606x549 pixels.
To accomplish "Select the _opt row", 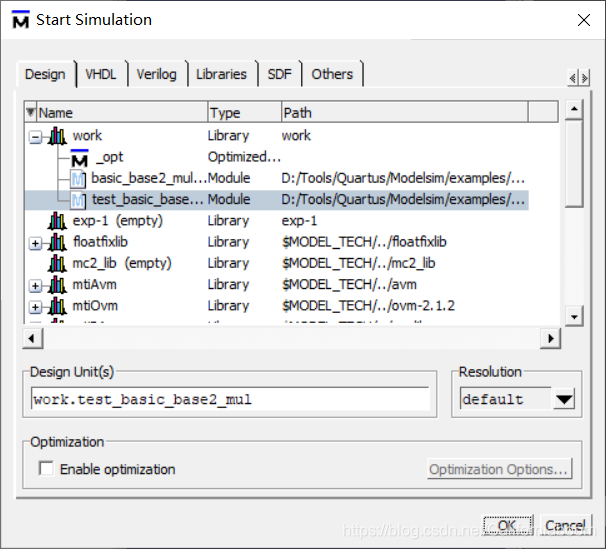I will pos(276,157).
